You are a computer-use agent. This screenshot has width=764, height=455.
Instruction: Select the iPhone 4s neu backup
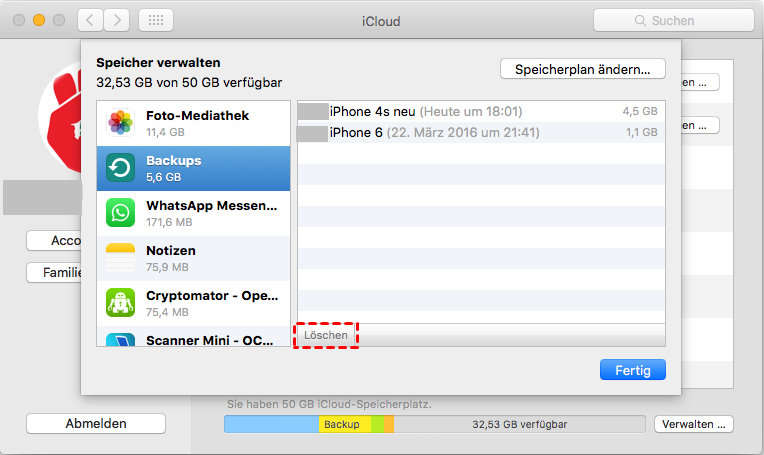point(480,111)
